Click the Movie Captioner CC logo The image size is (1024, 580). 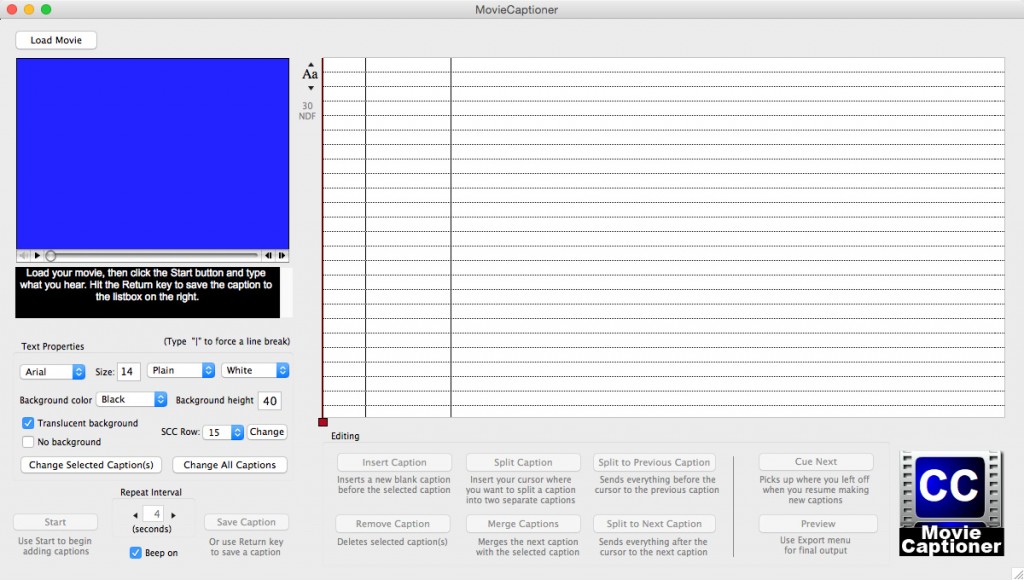[x=951, y=503]
